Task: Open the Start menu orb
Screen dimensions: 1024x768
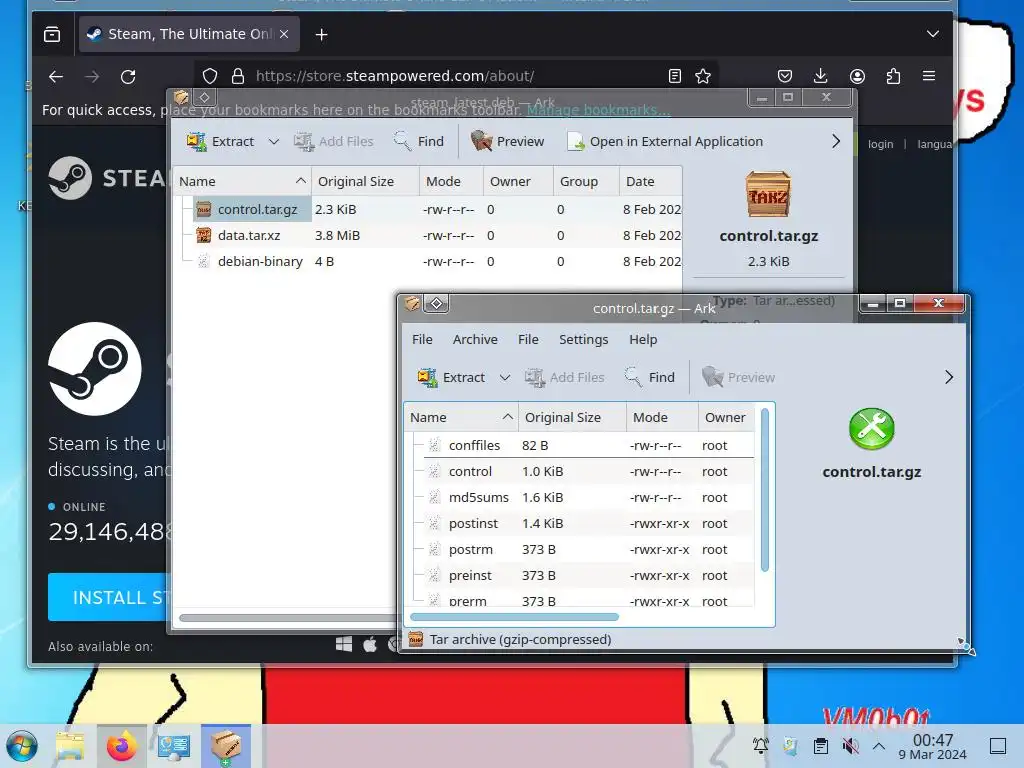Action: (22, 746)
